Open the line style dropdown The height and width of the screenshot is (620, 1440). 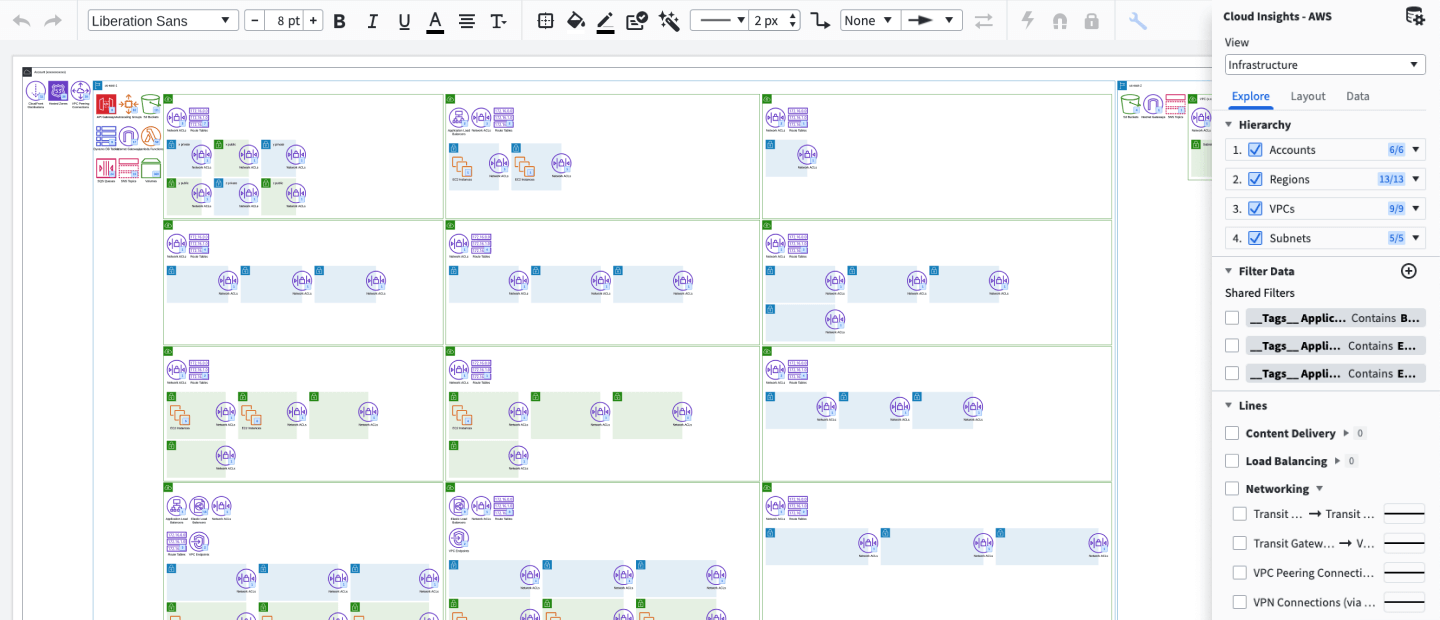point(719,21)
